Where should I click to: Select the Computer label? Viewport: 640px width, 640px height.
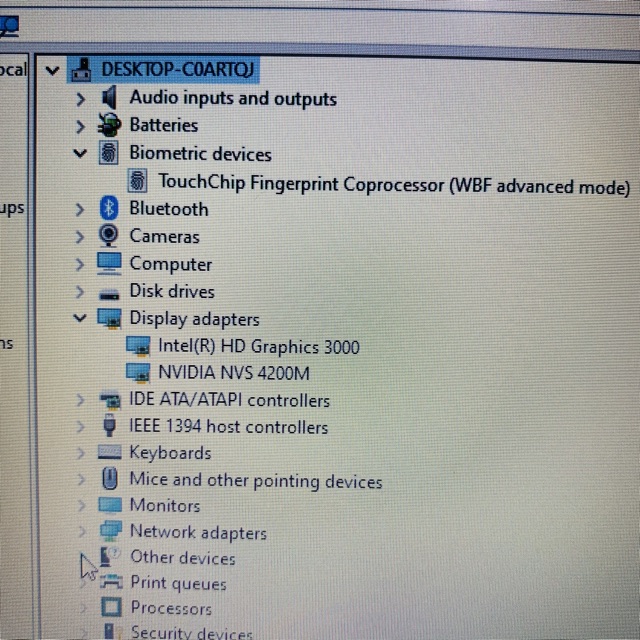(171, 264)
